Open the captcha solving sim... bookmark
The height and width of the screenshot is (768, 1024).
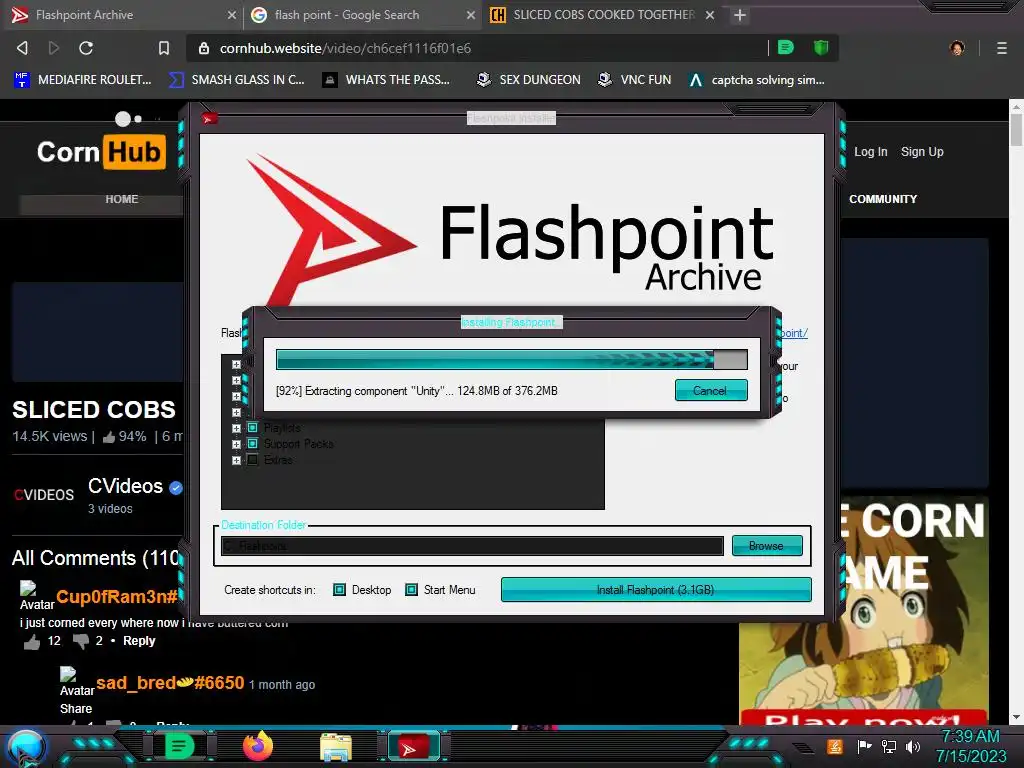point(756,80)
